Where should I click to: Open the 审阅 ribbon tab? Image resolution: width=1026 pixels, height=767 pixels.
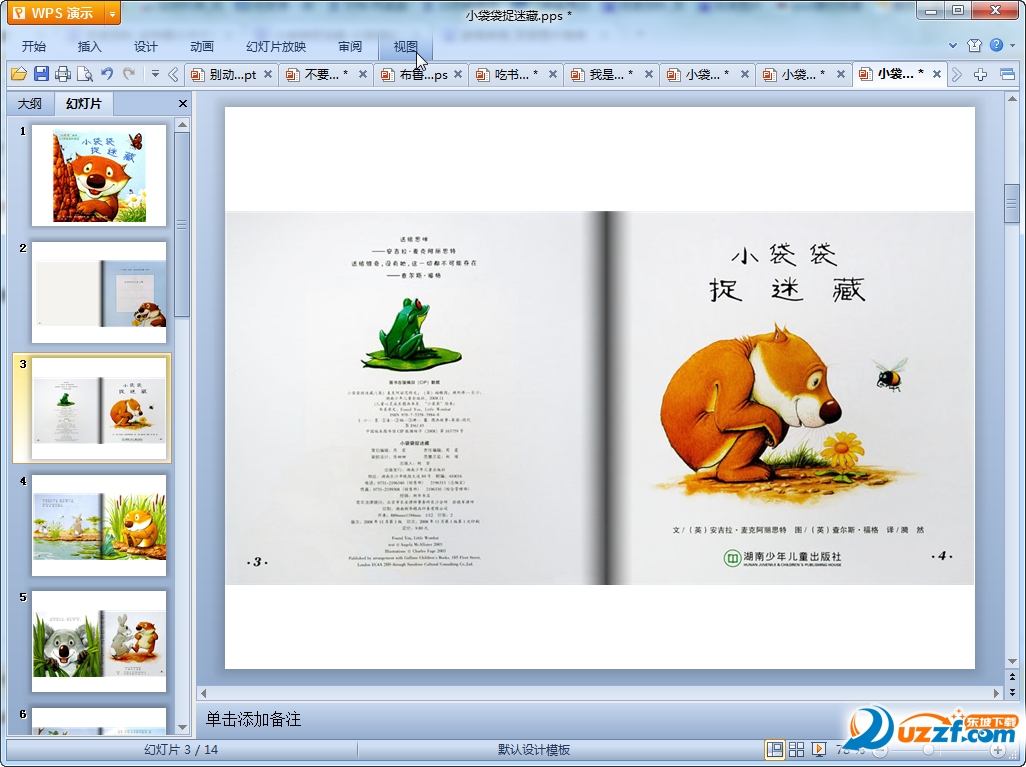(x=350, y=46)
